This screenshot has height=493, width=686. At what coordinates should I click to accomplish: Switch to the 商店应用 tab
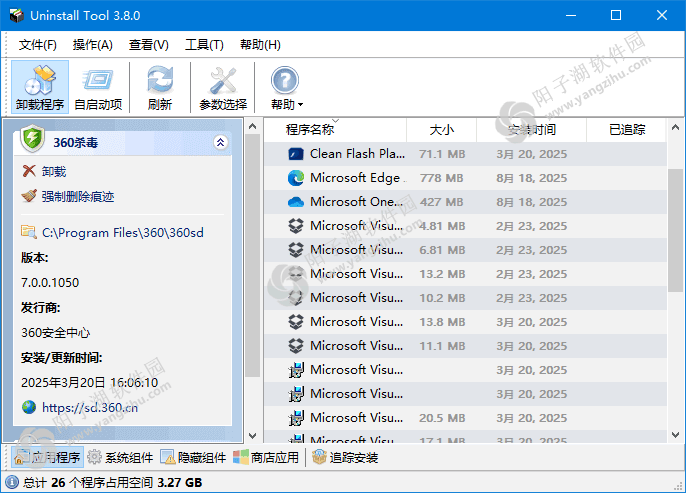point(266,458)
